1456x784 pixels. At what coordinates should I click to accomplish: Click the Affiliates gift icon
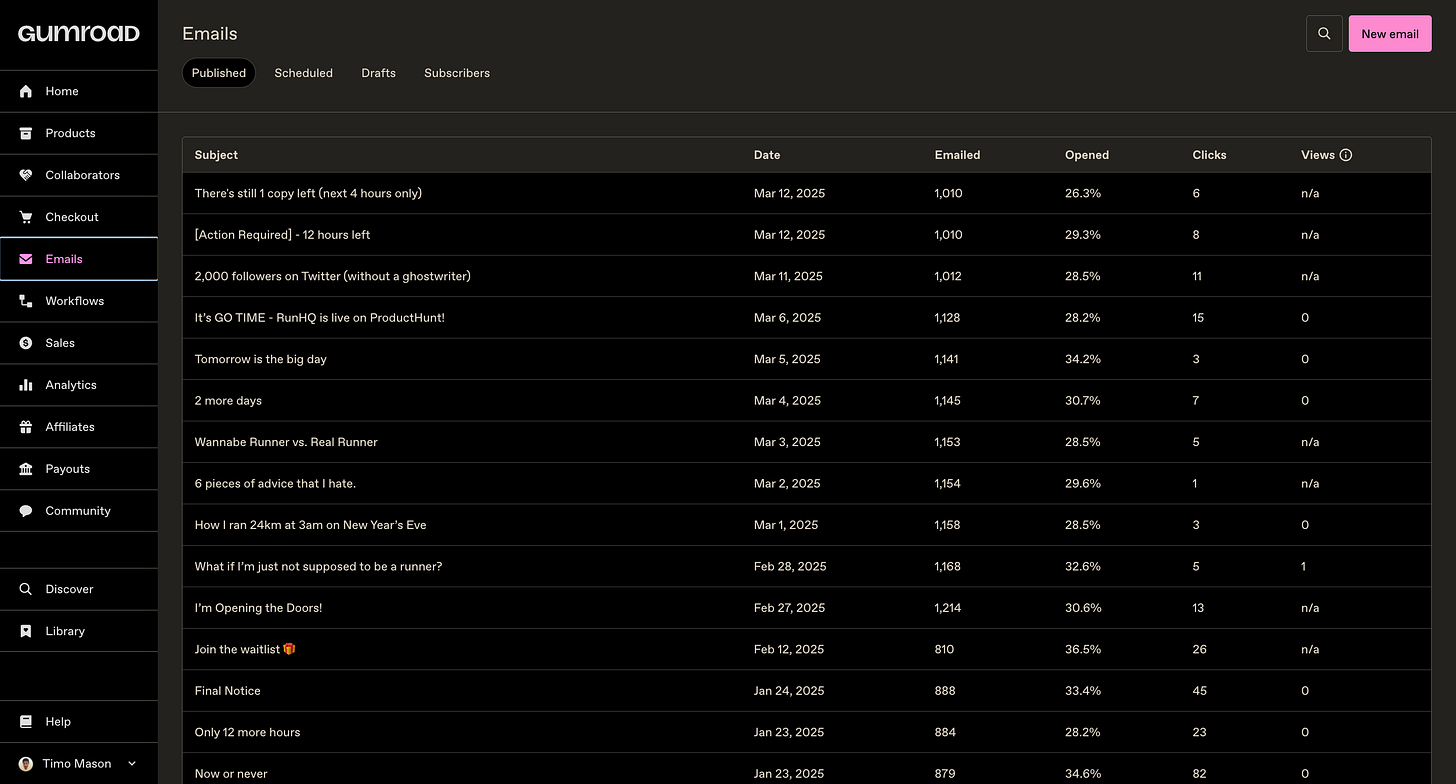26,427
